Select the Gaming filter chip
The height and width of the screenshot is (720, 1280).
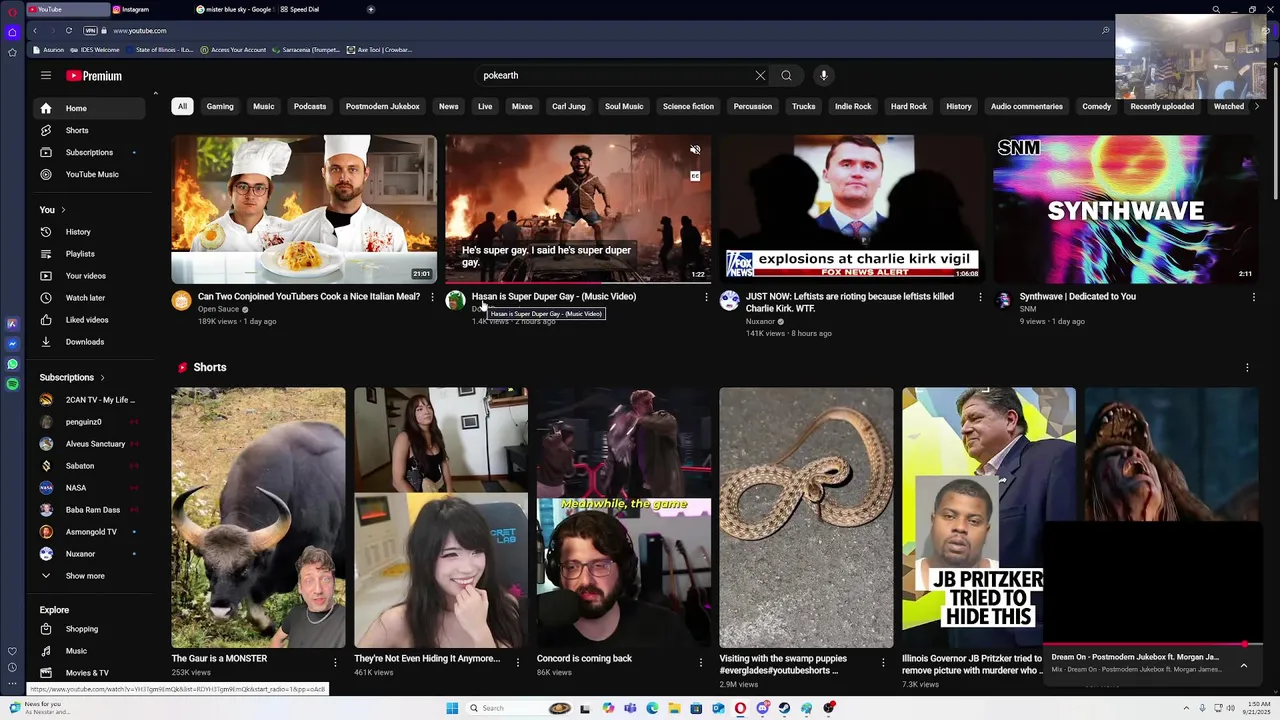click(x=220, y=106)
